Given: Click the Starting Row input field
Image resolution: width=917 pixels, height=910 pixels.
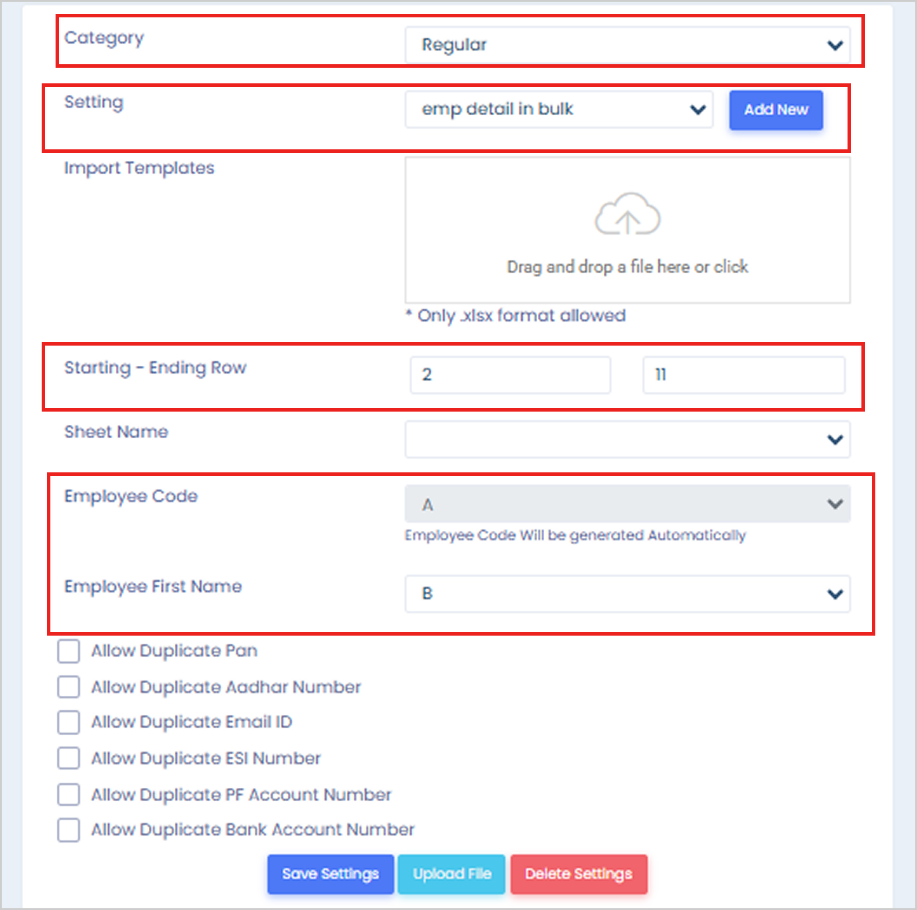Looking at the screenshot, I should pos(510,376).
